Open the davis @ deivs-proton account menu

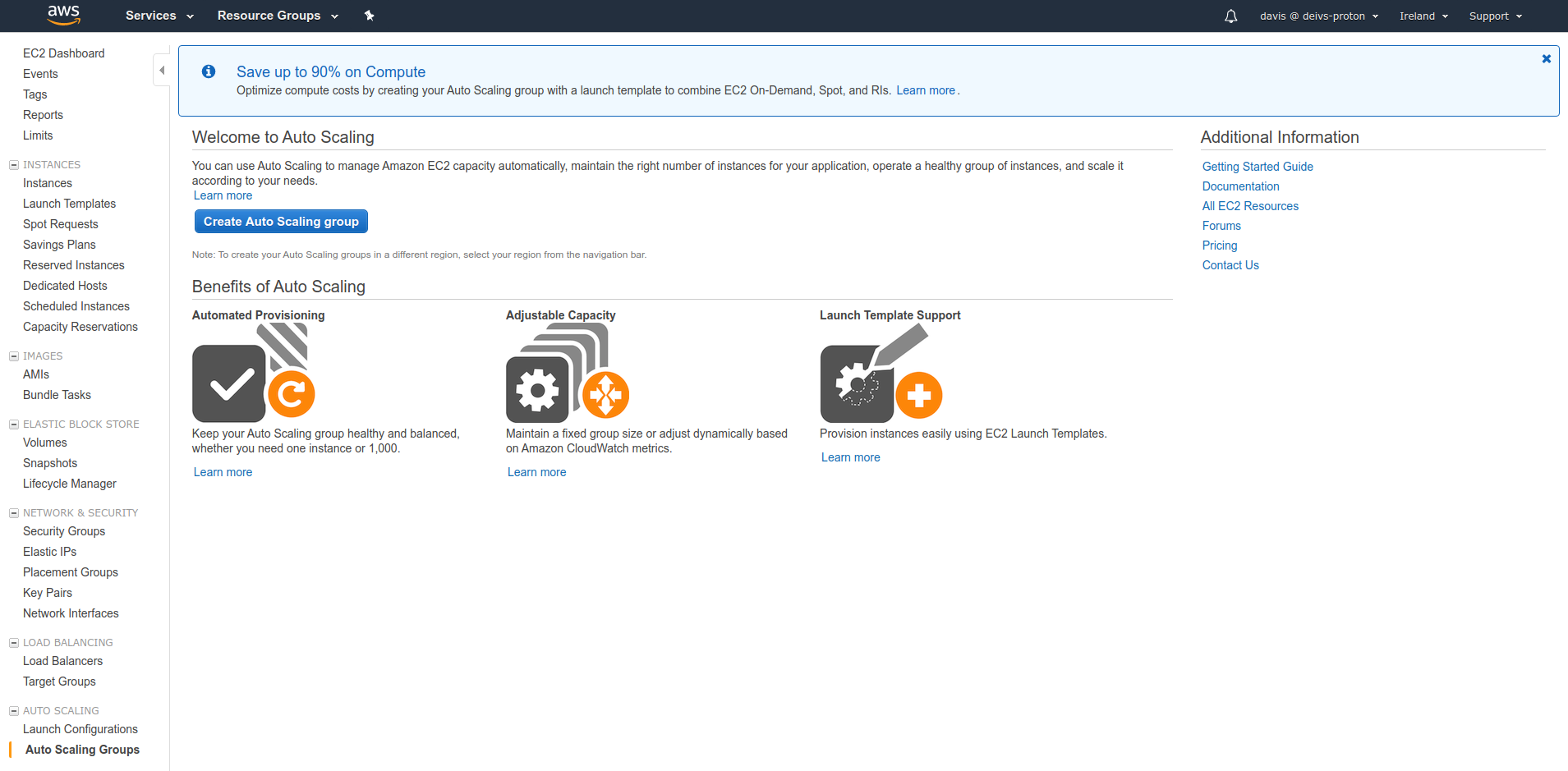[1319, 16]
